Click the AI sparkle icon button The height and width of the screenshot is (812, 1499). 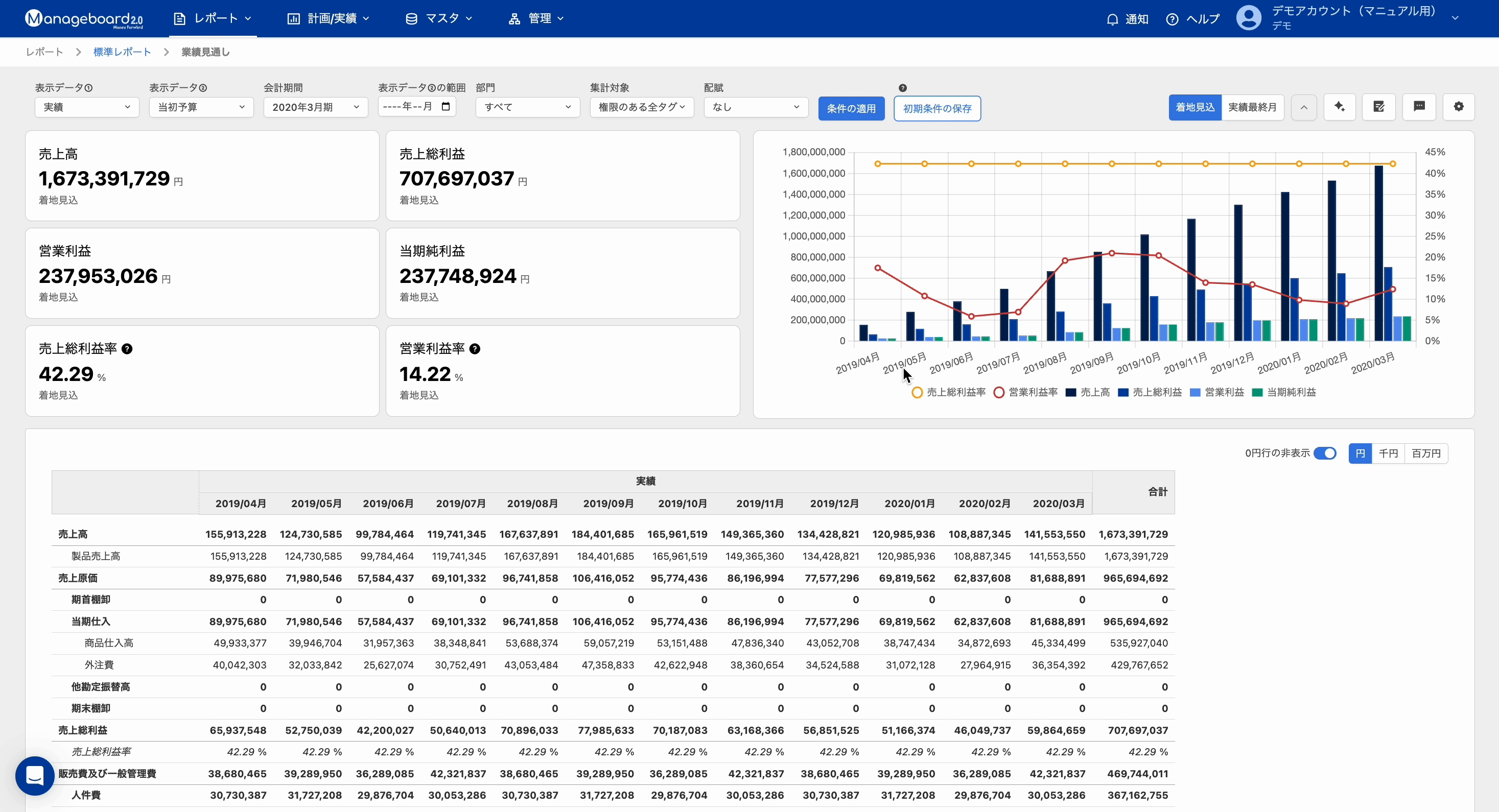point(1339,107)
